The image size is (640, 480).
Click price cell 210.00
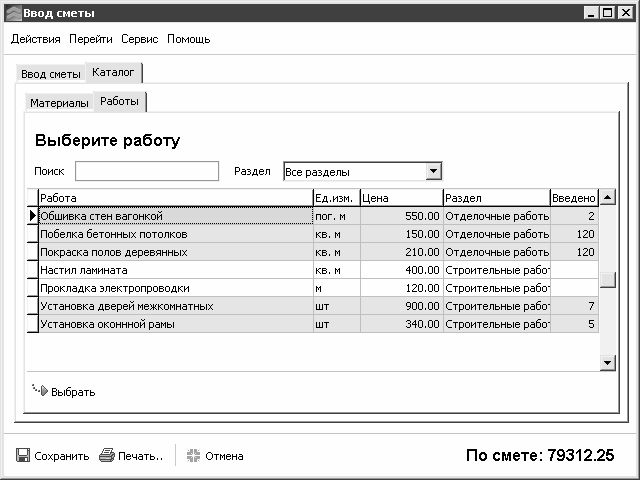[402, 252]
